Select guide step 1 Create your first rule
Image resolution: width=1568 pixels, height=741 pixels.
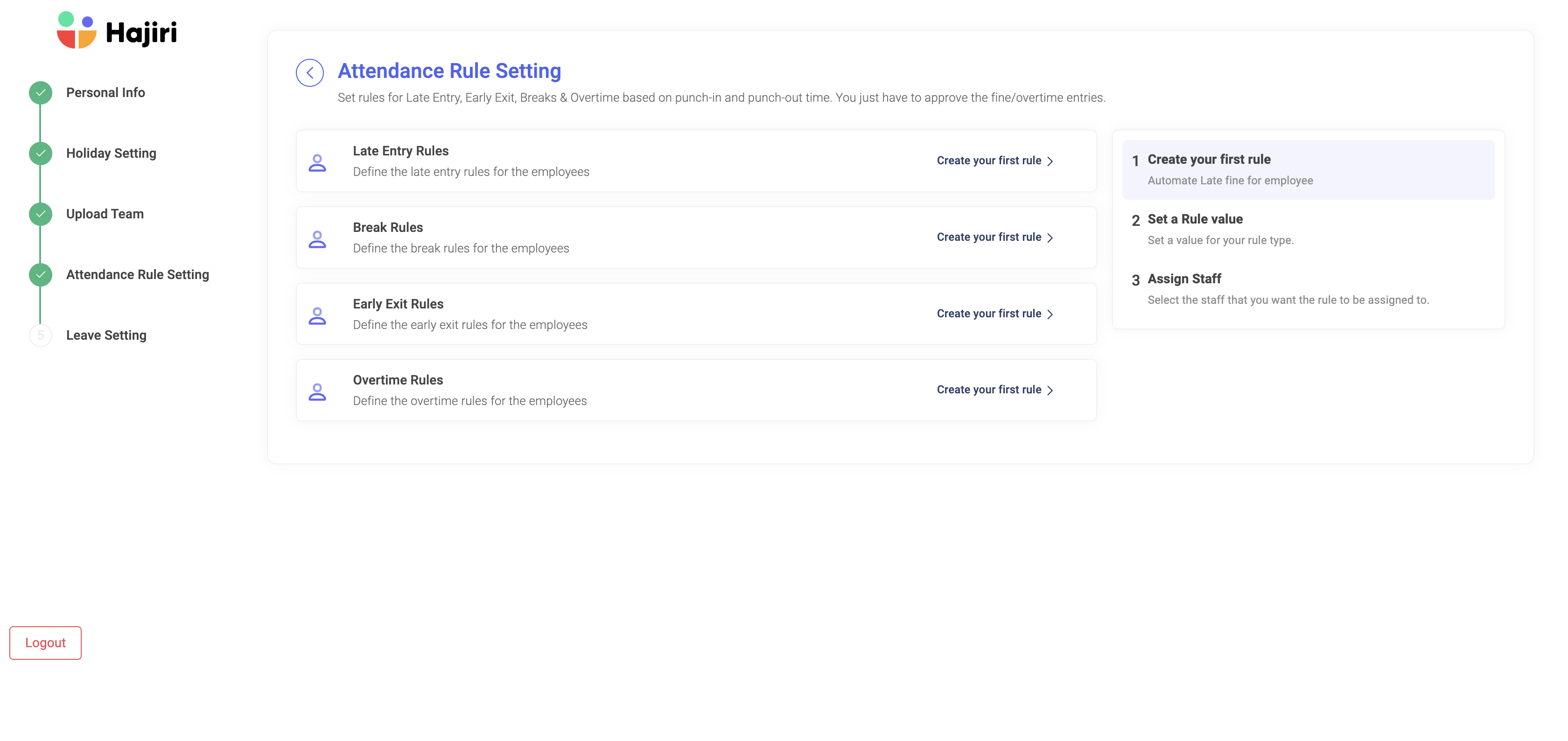click(x=1308, y=170)
